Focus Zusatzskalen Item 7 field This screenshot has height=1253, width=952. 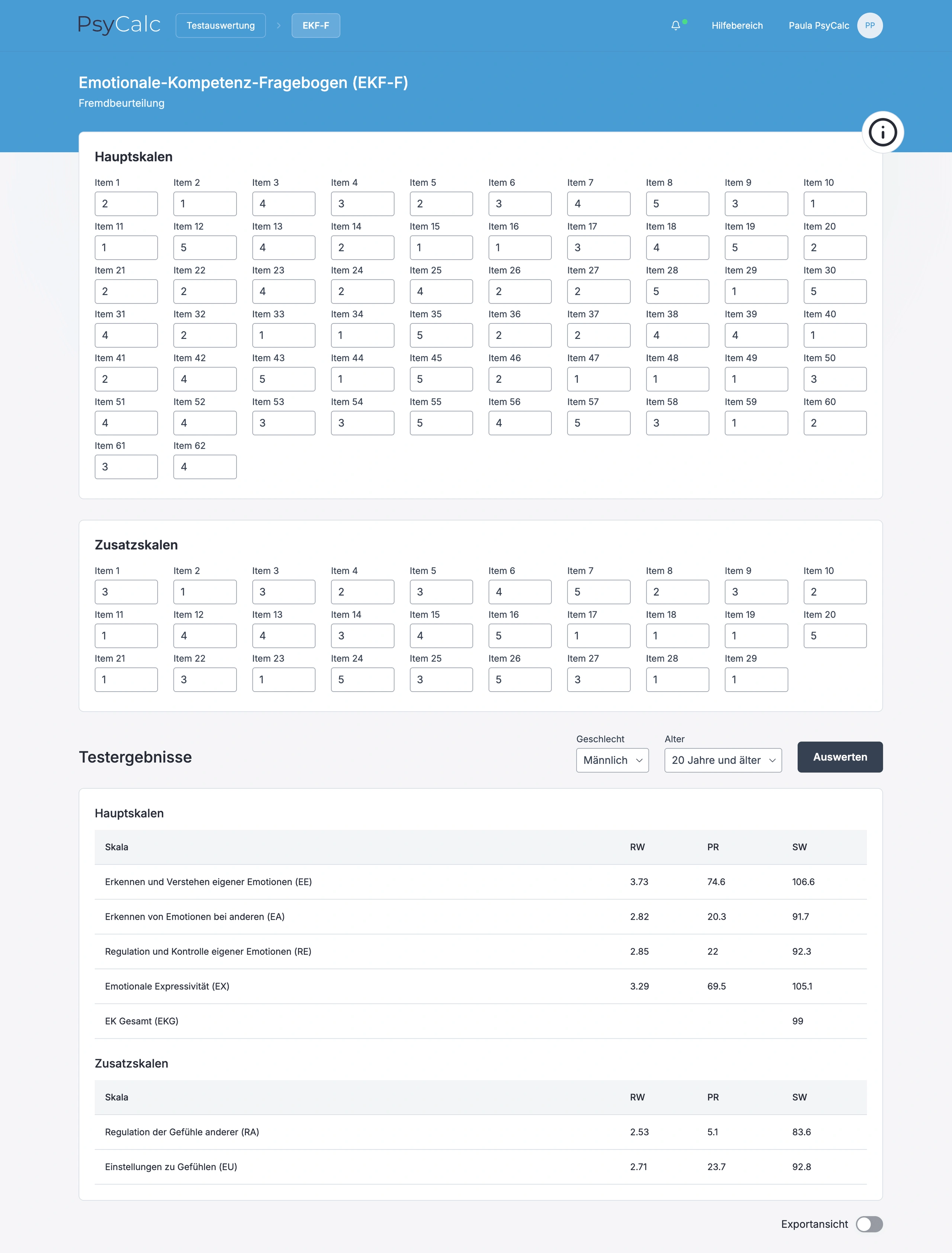click(x=598, y=592)
